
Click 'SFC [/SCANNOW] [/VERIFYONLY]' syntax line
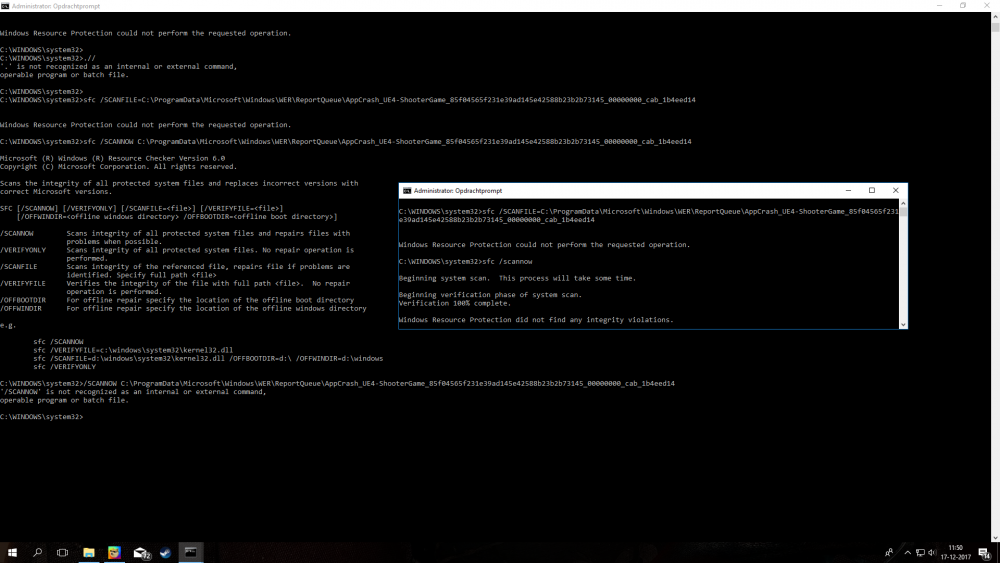pyautogui.click(x=142, y=208)
